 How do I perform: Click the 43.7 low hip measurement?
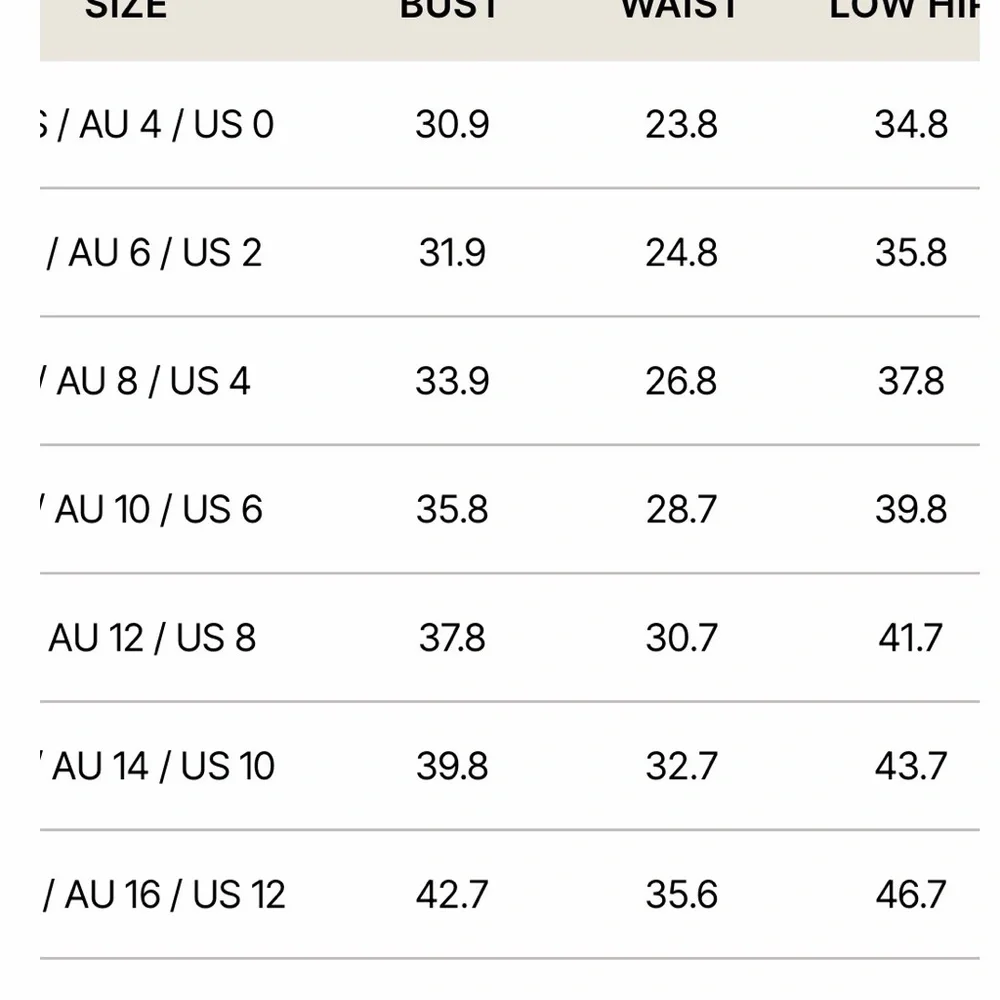[x=911, y=766]
